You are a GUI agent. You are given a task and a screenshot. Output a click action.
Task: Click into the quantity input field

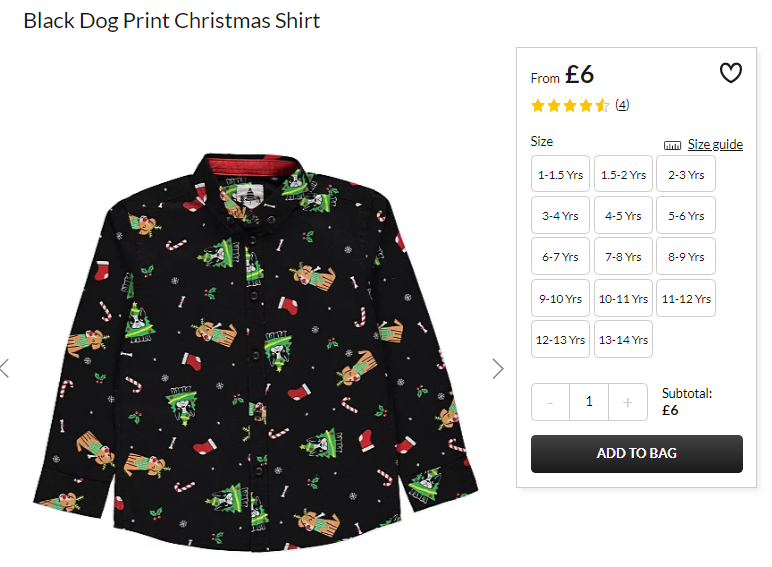click(x=589, y=402)
